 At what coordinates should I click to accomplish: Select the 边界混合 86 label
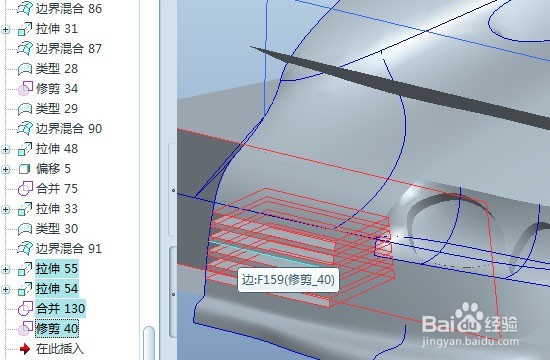coord(69,8)
